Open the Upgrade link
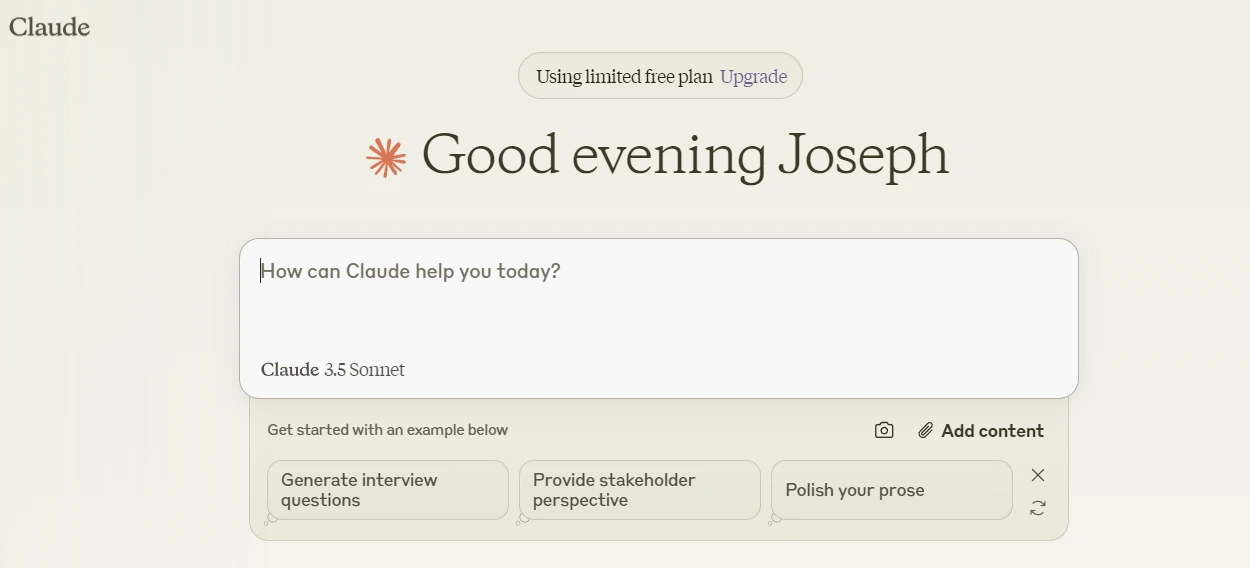 [x=753, y=77]
